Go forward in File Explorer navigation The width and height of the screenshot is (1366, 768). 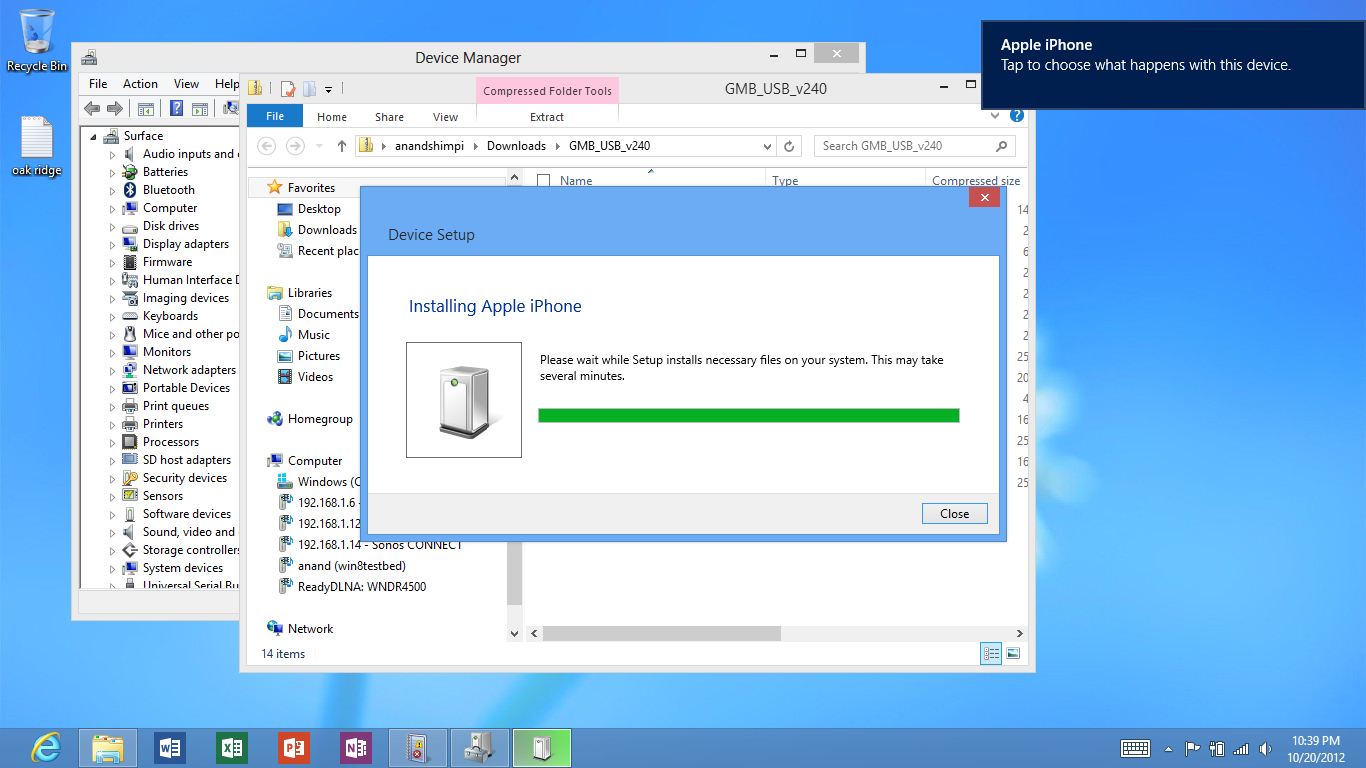point(295,146)
